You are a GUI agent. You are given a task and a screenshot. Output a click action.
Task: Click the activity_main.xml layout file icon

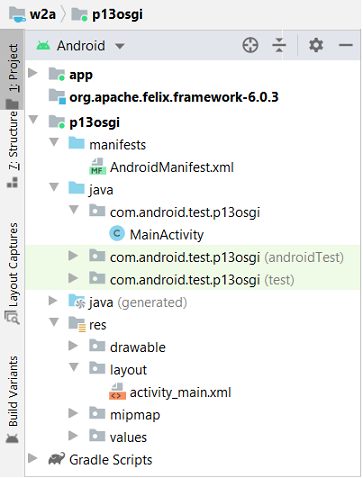[117, 392]
